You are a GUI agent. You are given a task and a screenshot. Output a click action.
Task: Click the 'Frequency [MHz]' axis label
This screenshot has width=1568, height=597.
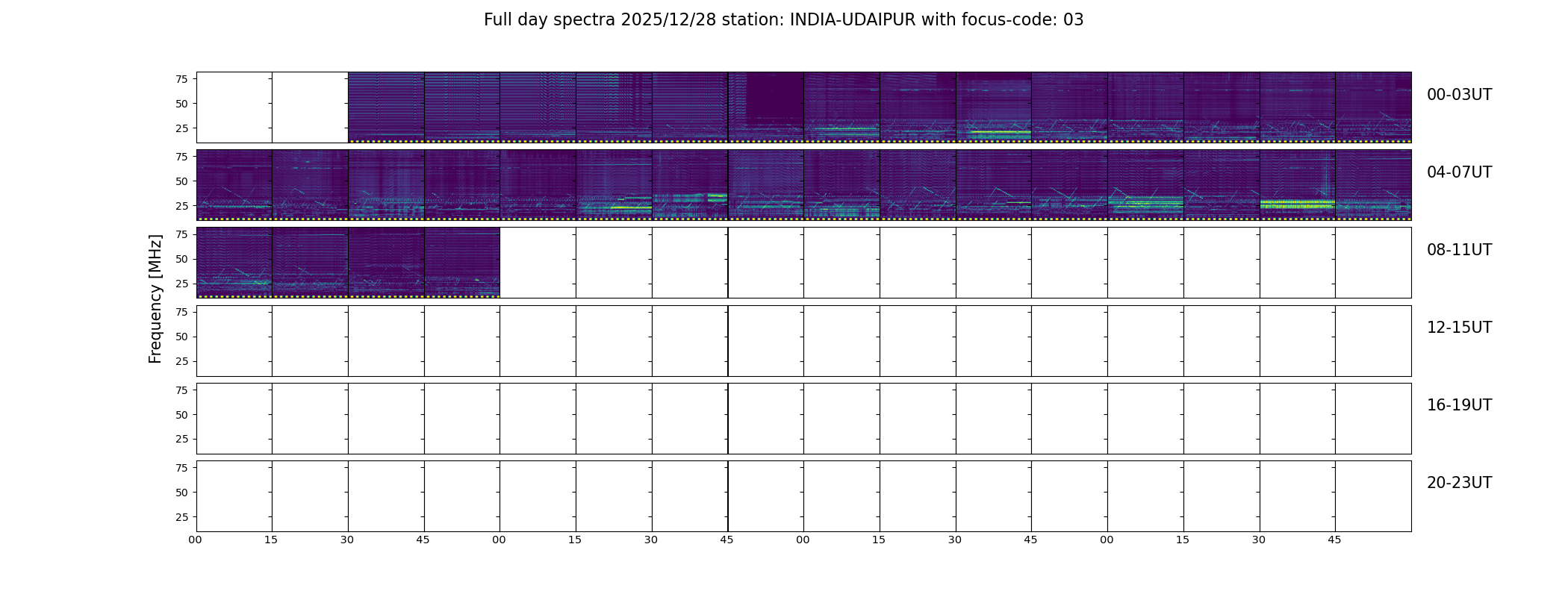pos(155,299)
